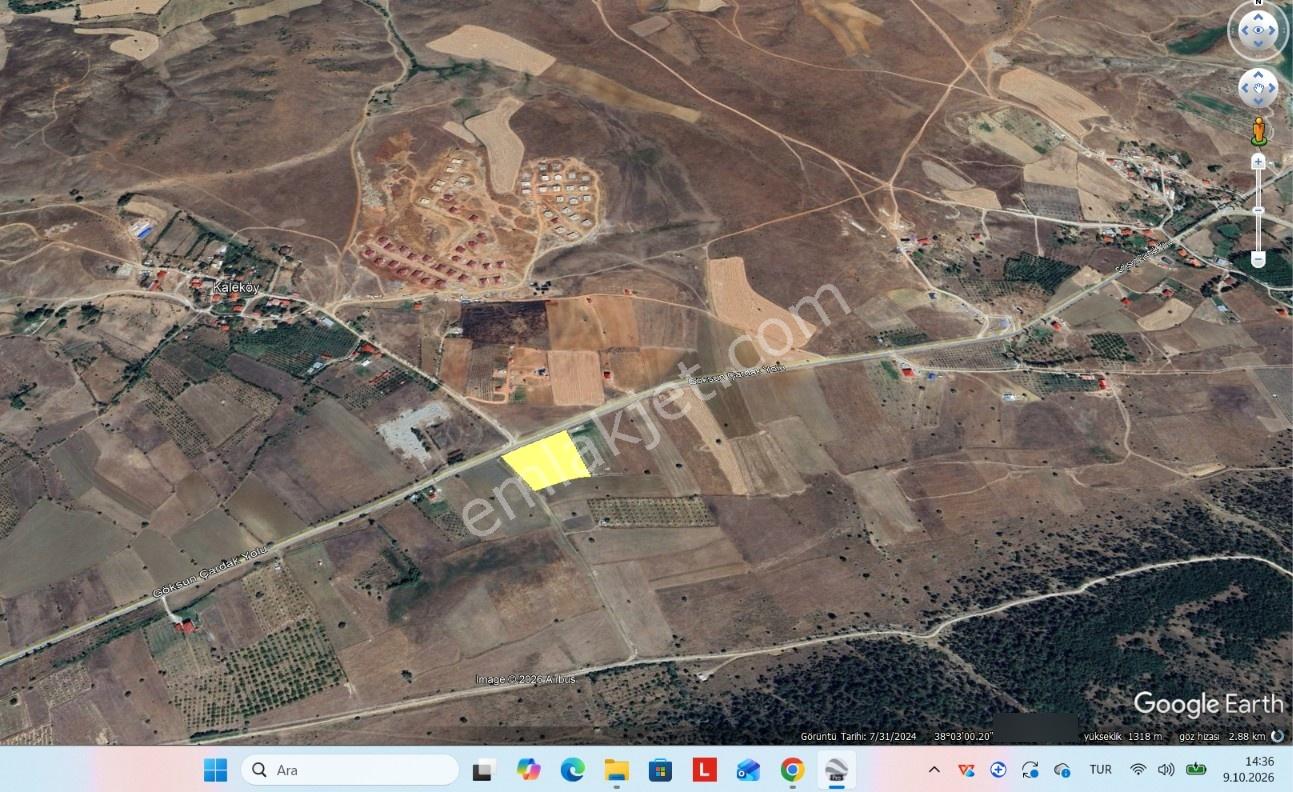Open Microsoft Store from the taskbar
Screen dimensions: 1293x792
tap(660, 770)
